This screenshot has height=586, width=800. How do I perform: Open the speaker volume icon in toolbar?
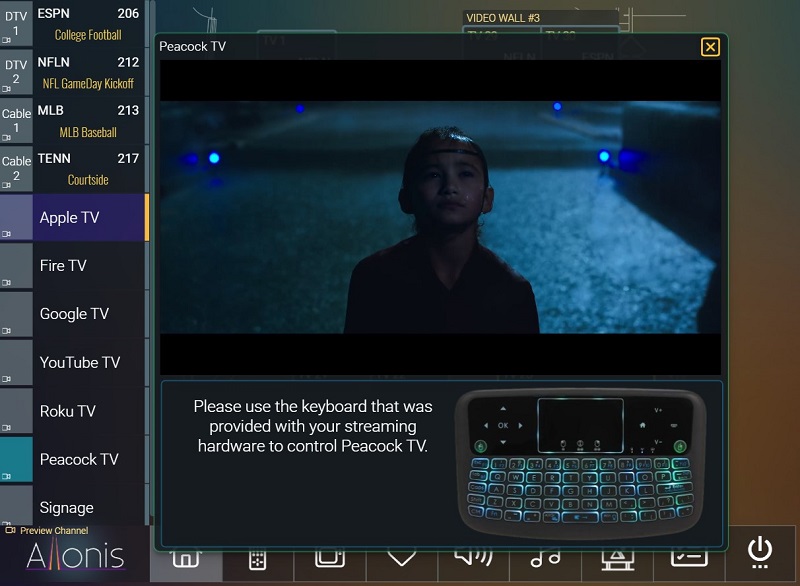pos(473,557)
